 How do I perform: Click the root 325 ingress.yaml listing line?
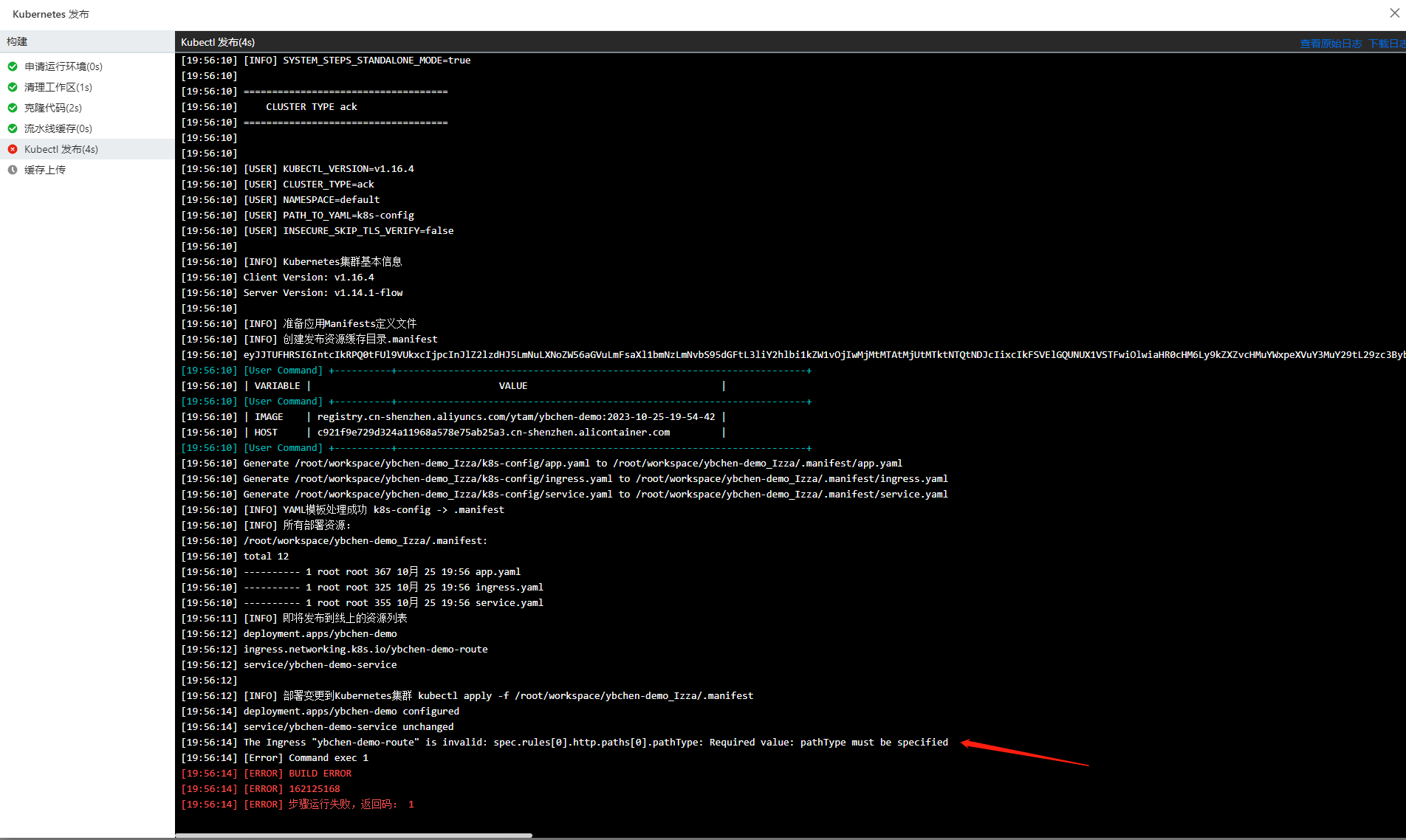click(x=363, y=588)
